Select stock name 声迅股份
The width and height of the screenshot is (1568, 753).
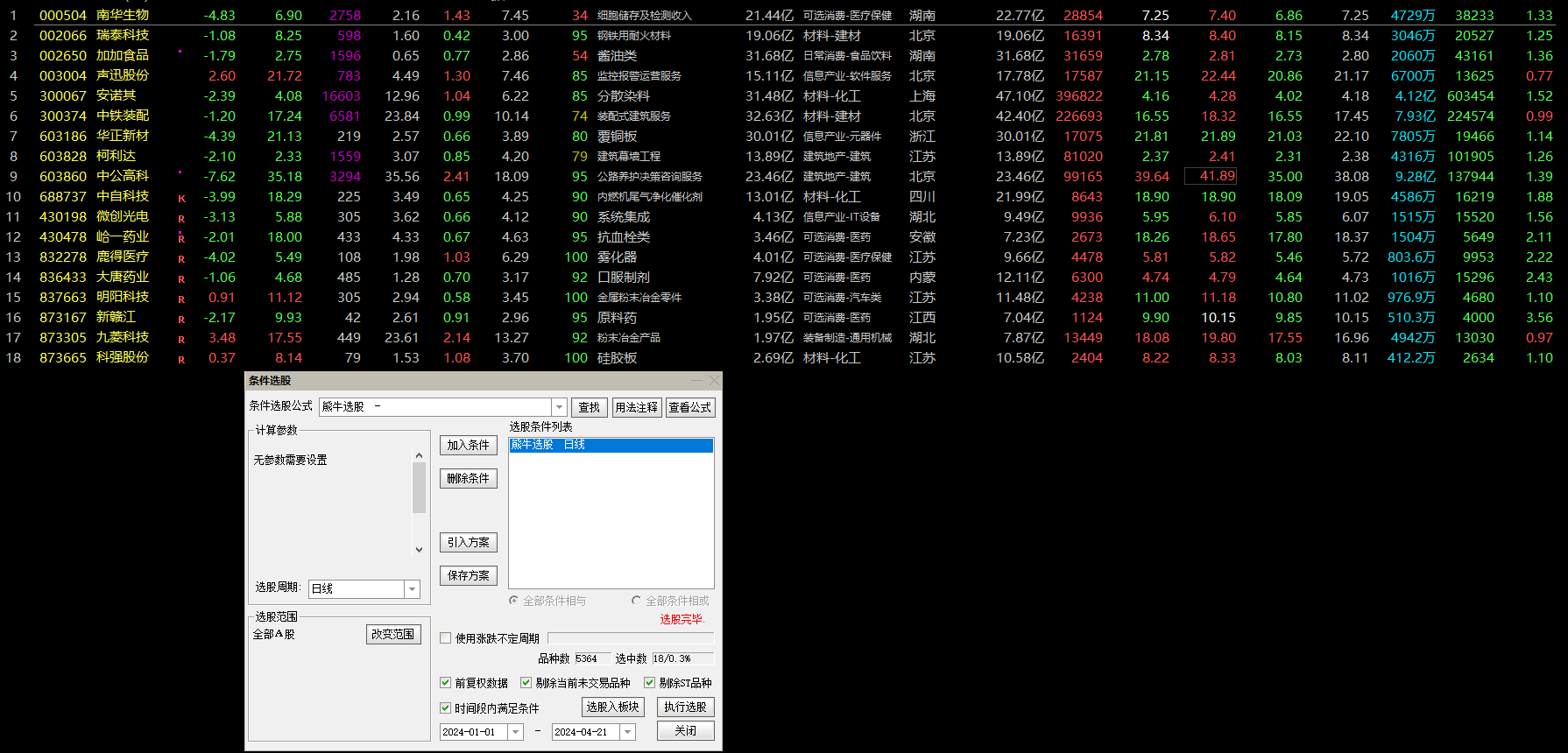coord(123,75)
